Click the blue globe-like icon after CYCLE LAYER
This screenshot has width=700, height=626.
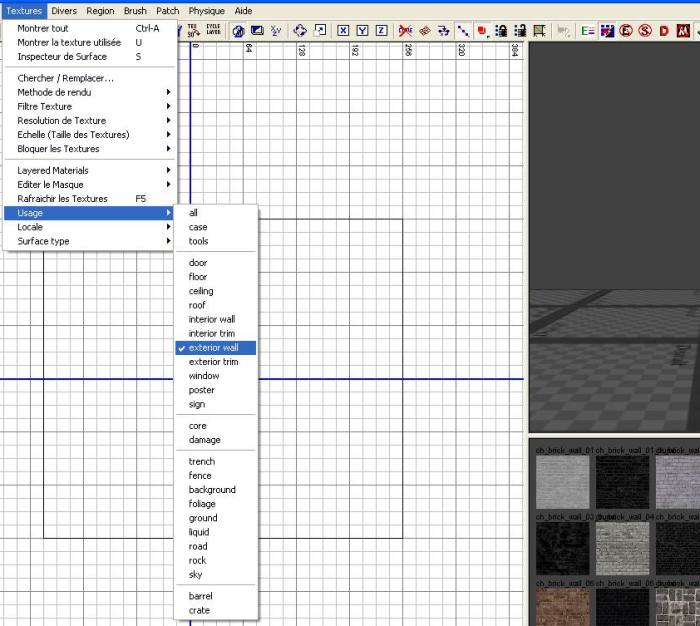point(238,30)
